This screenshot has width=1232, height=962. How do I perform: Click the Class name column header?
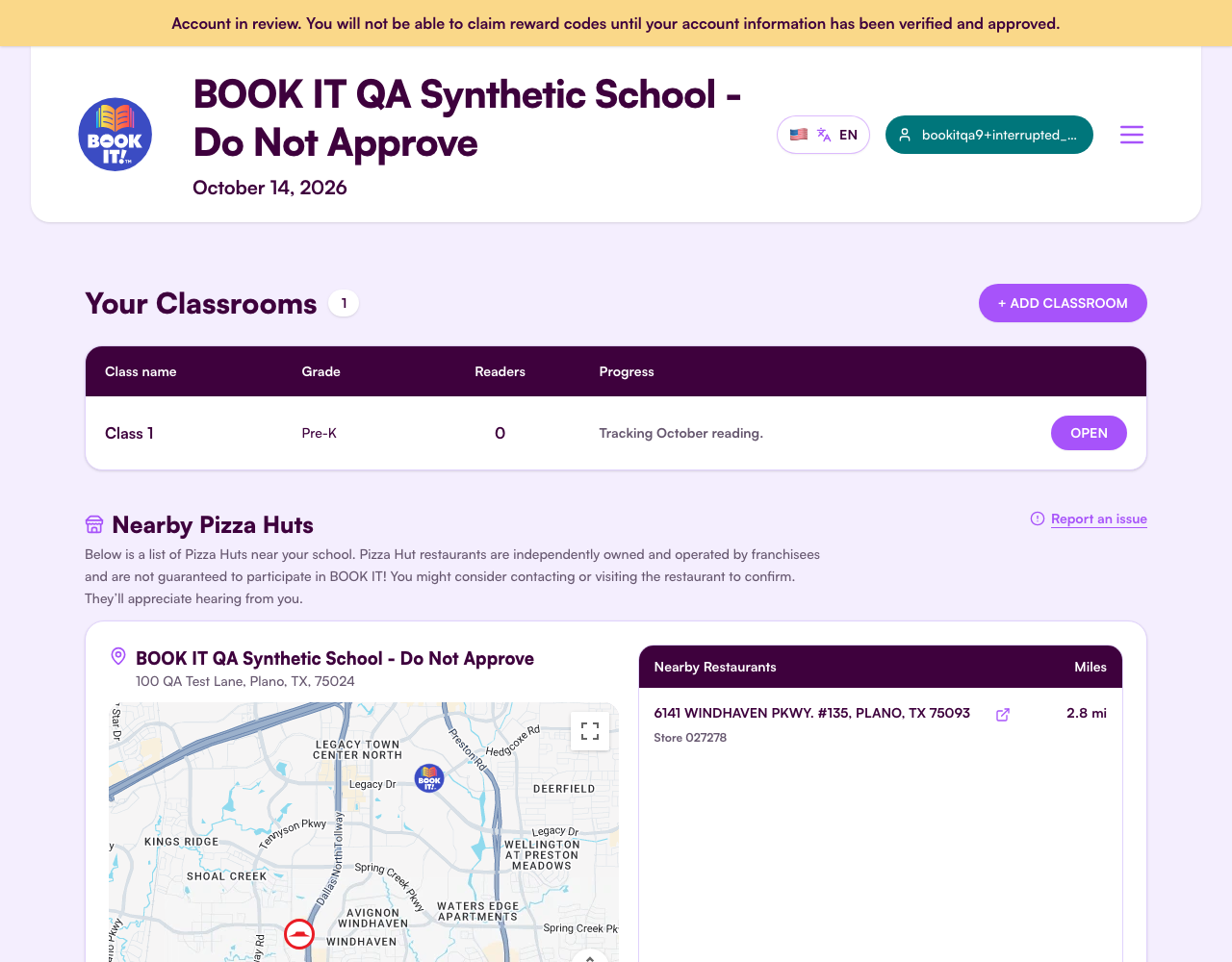tap(141, 371)
